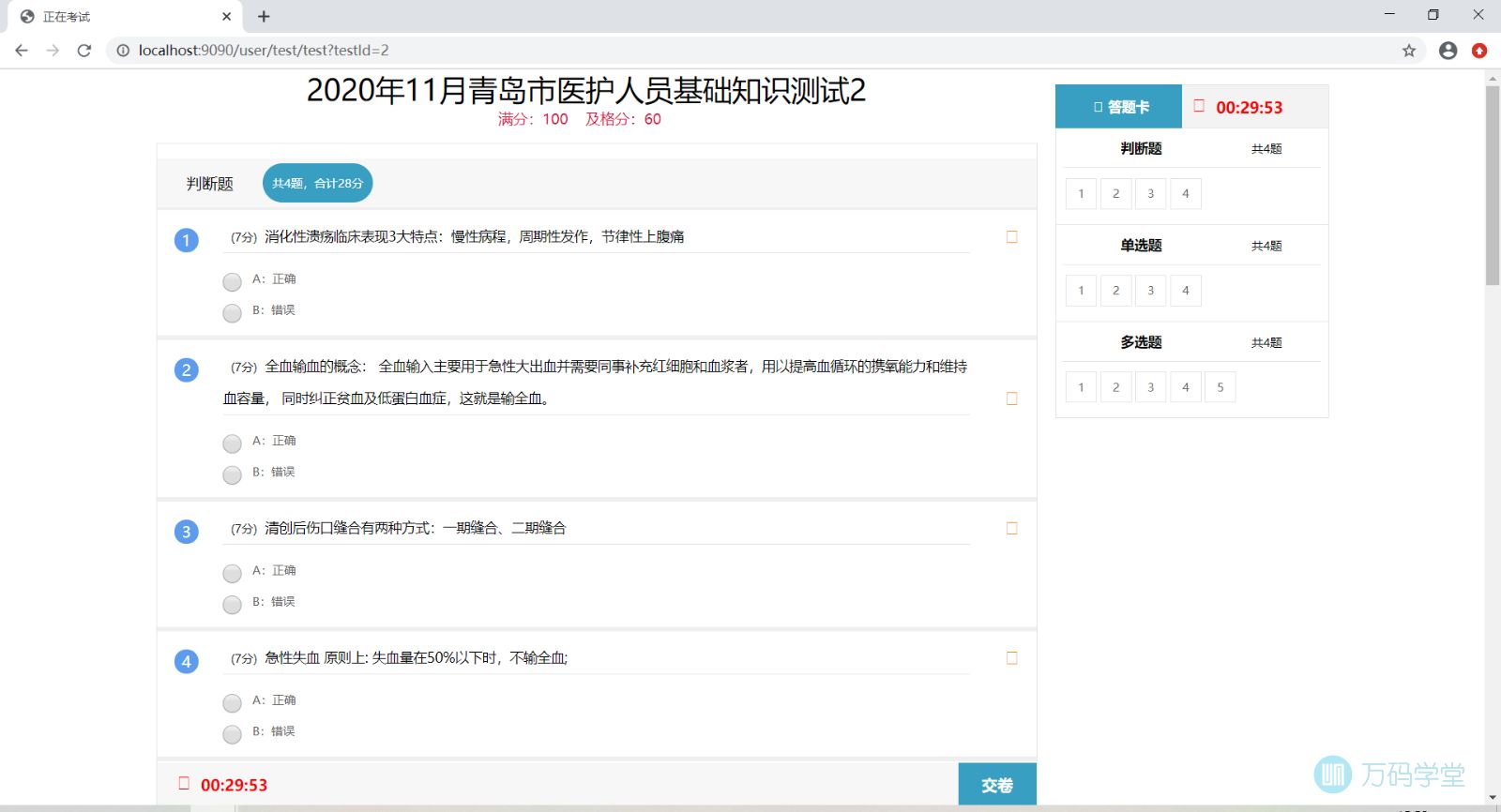Open 多选题 question 2 from answer card
1501x812 pixels.
coord(1115,387)
